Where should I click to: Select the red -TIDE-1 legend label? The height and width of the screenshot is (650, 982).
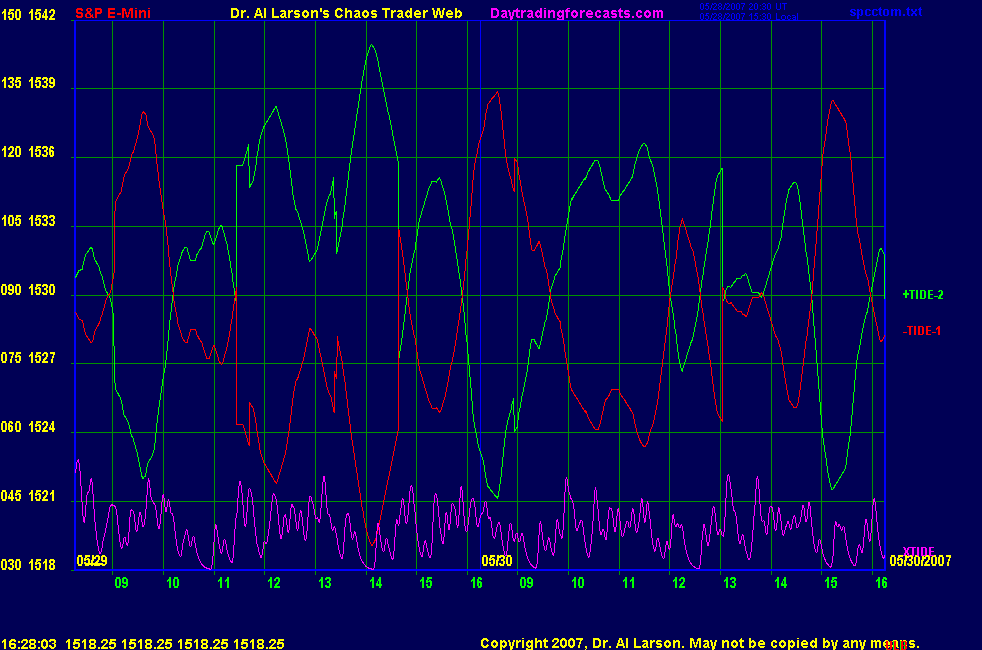point(922,330)
